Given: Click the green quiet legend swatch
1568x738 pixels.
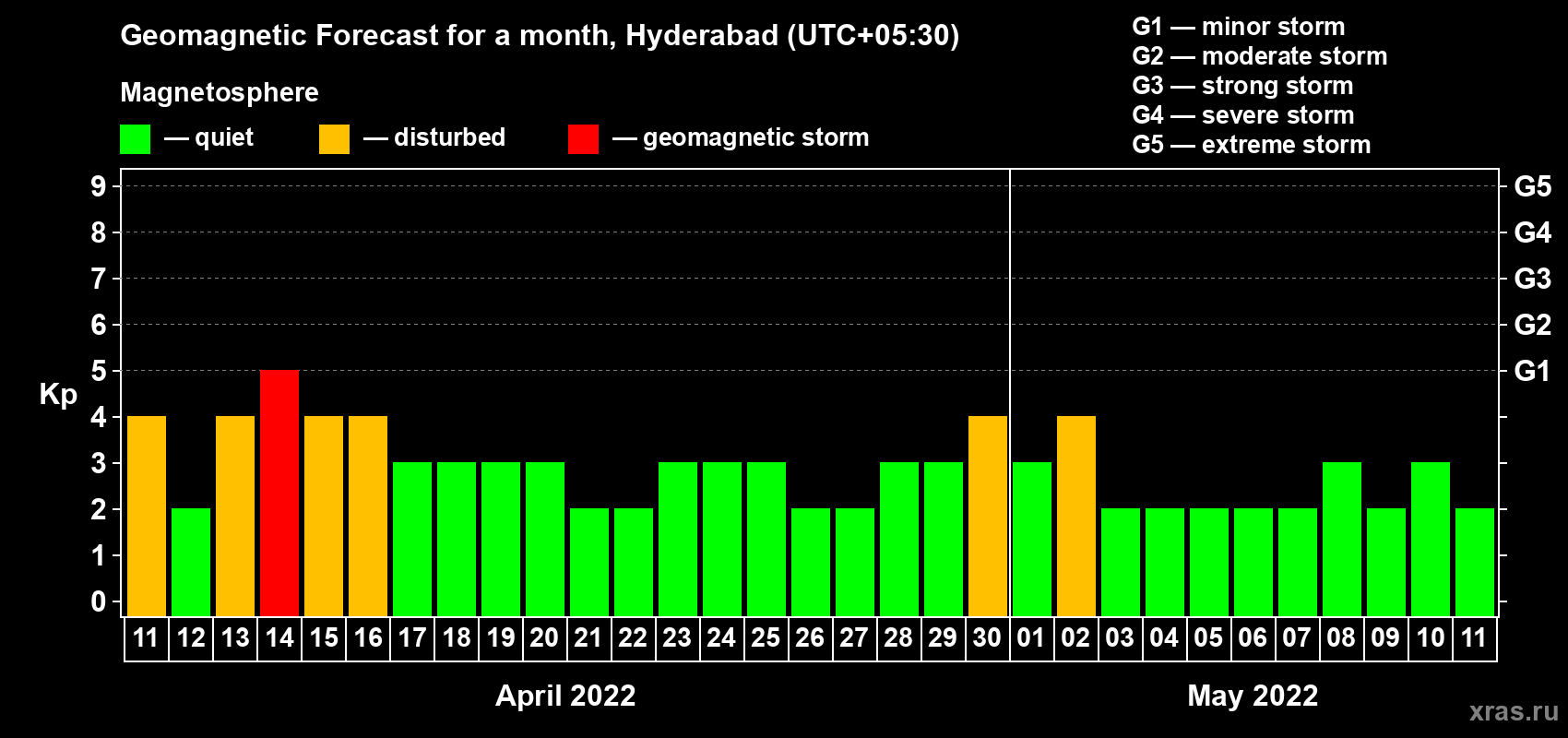Looking at the screenshot, I should (x=135, y=139).
